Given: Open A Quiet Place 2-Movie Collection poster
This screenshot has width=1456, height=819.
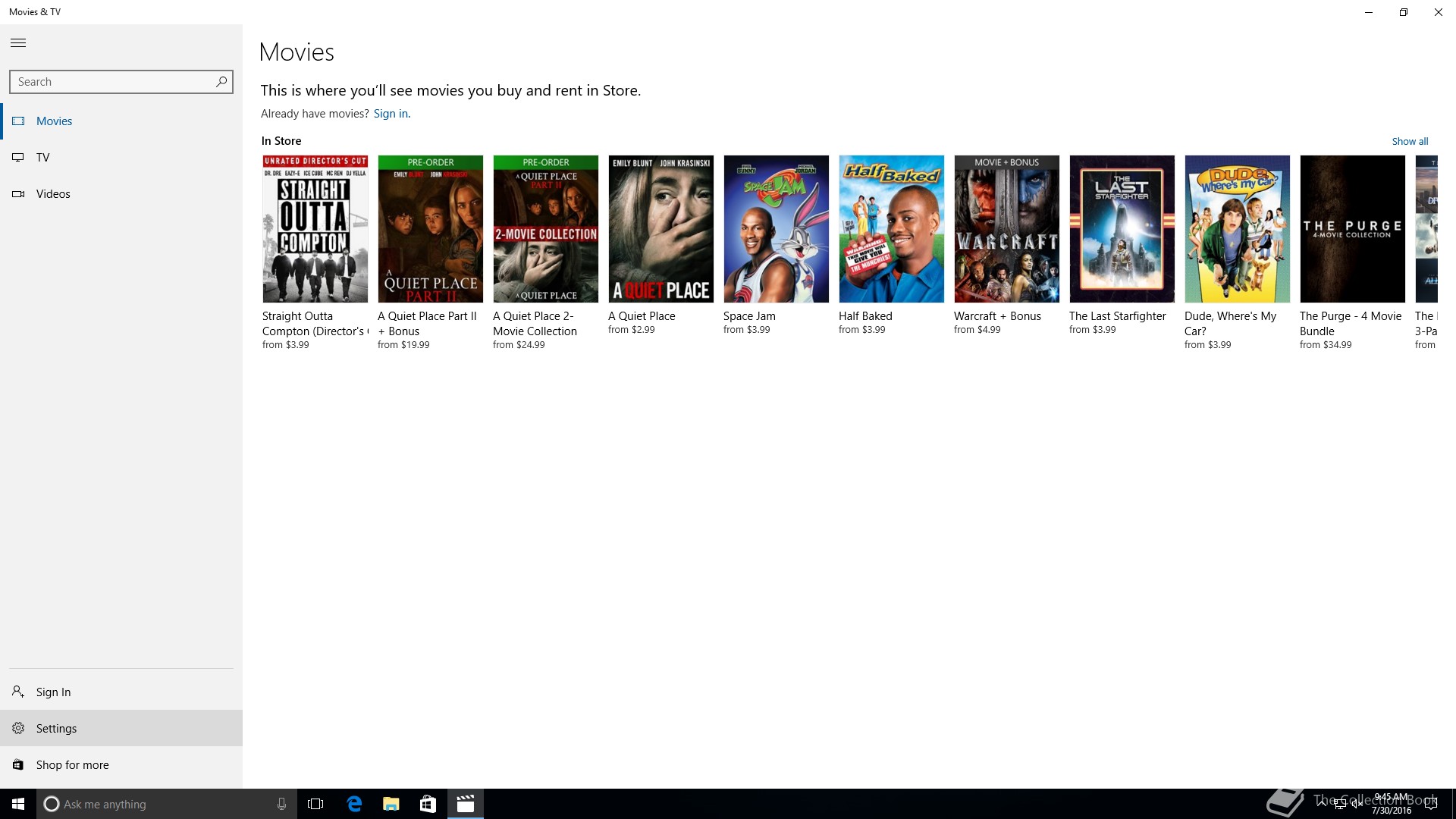Looking at the screenshot, I should tap(546, 229).
